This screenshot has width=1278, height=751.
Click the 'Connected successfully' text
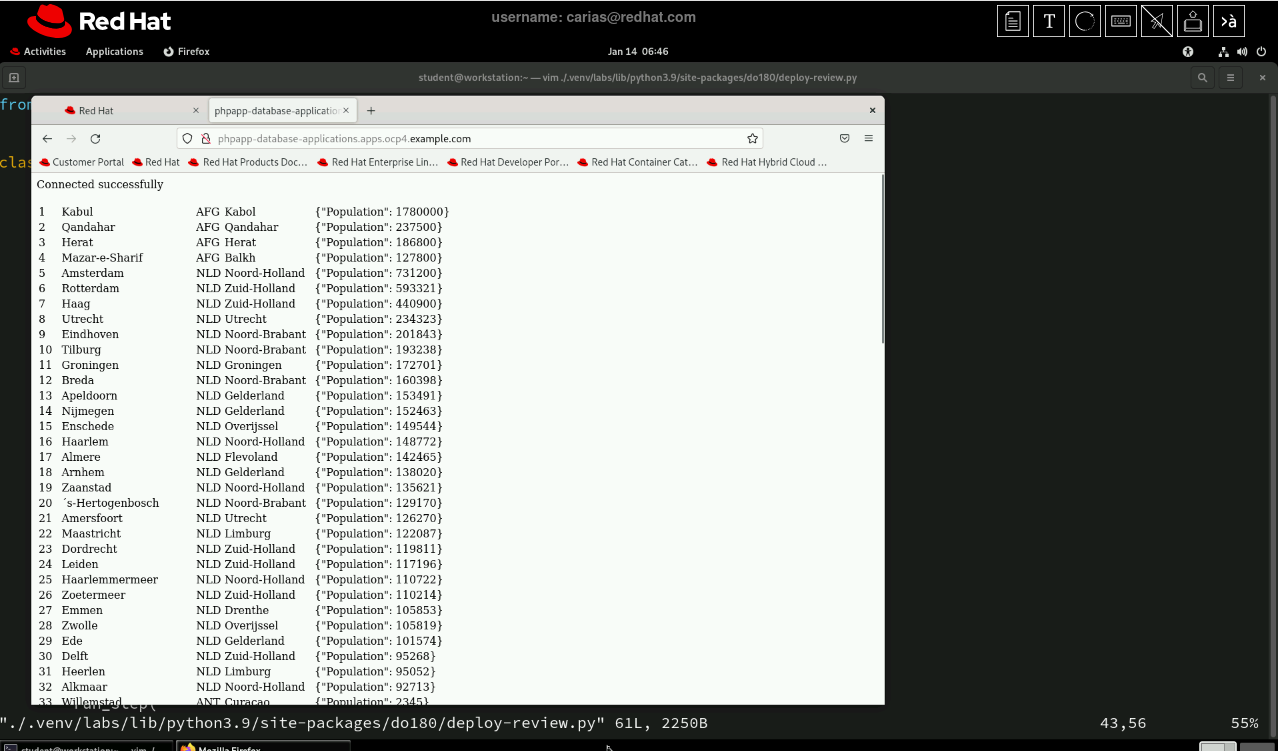pos(100,185)
